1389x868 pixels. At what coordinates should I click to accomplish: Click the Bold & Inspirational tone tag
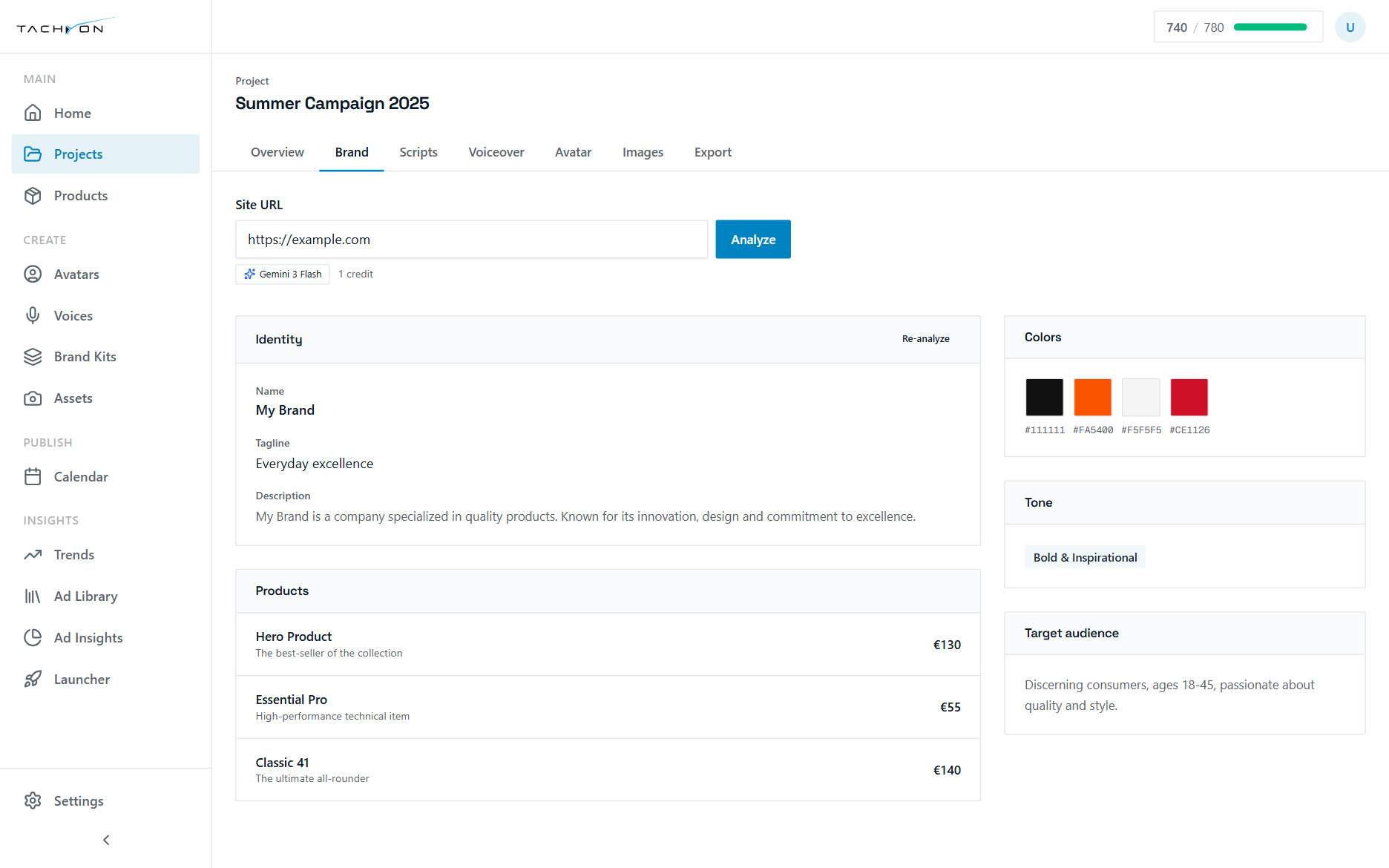click(1085, 557)
